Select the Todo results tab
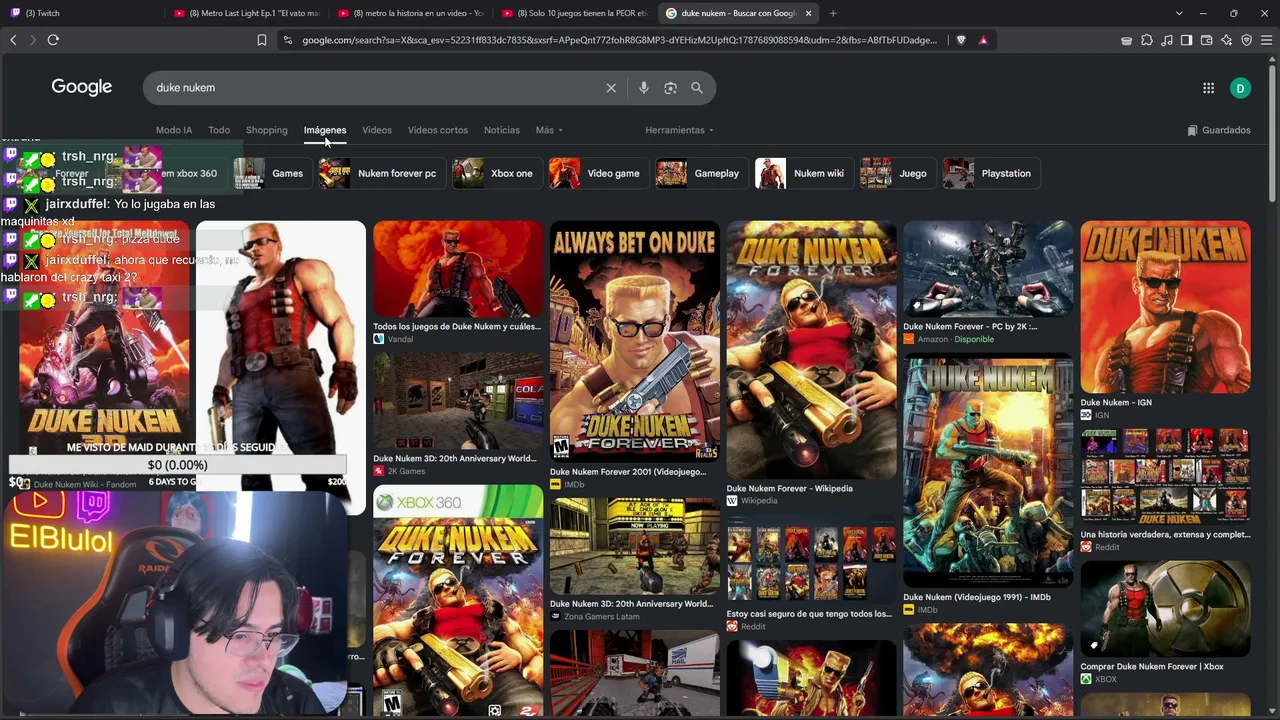This screenshot has height=720, width=1280. (219, 130)
